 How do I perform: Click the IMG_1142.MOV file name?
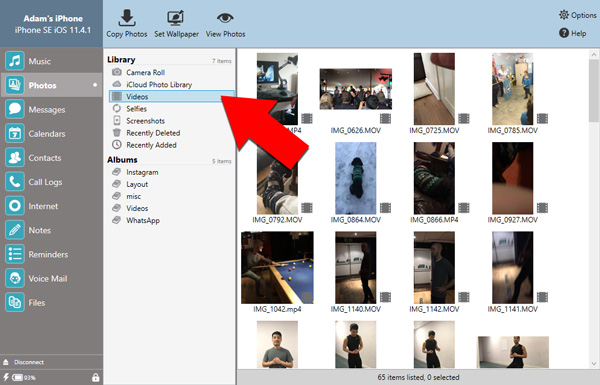click(434, 309)
